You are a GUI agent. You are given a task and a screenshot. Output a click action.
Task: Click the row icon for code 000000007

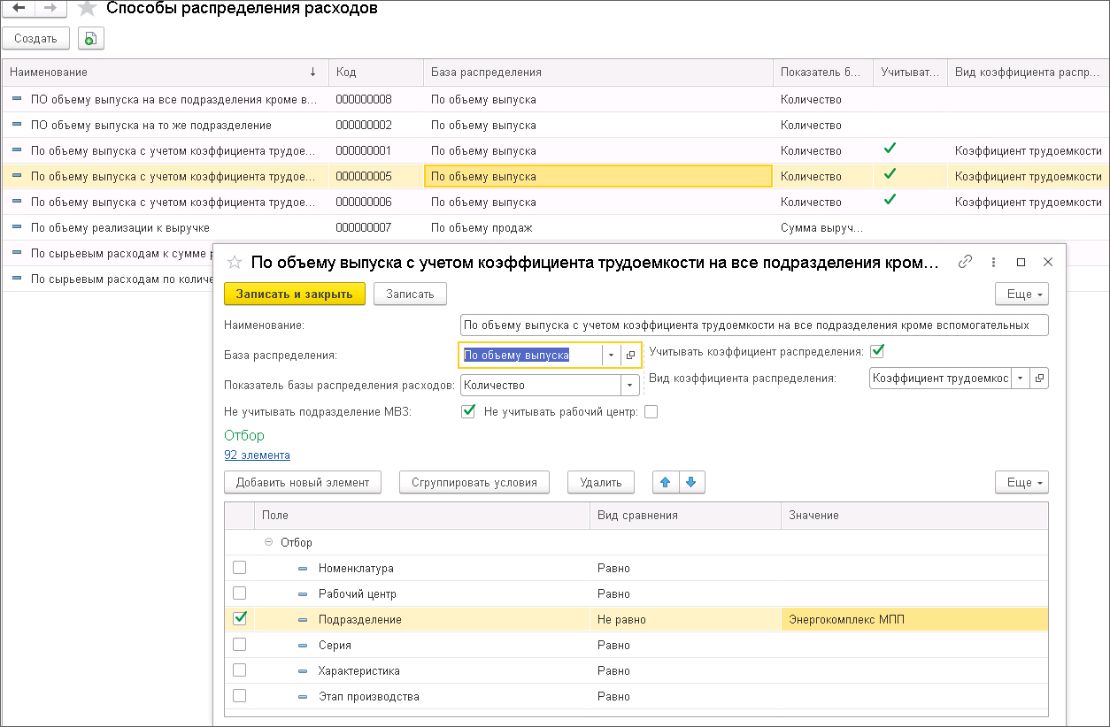coord(17,227)
